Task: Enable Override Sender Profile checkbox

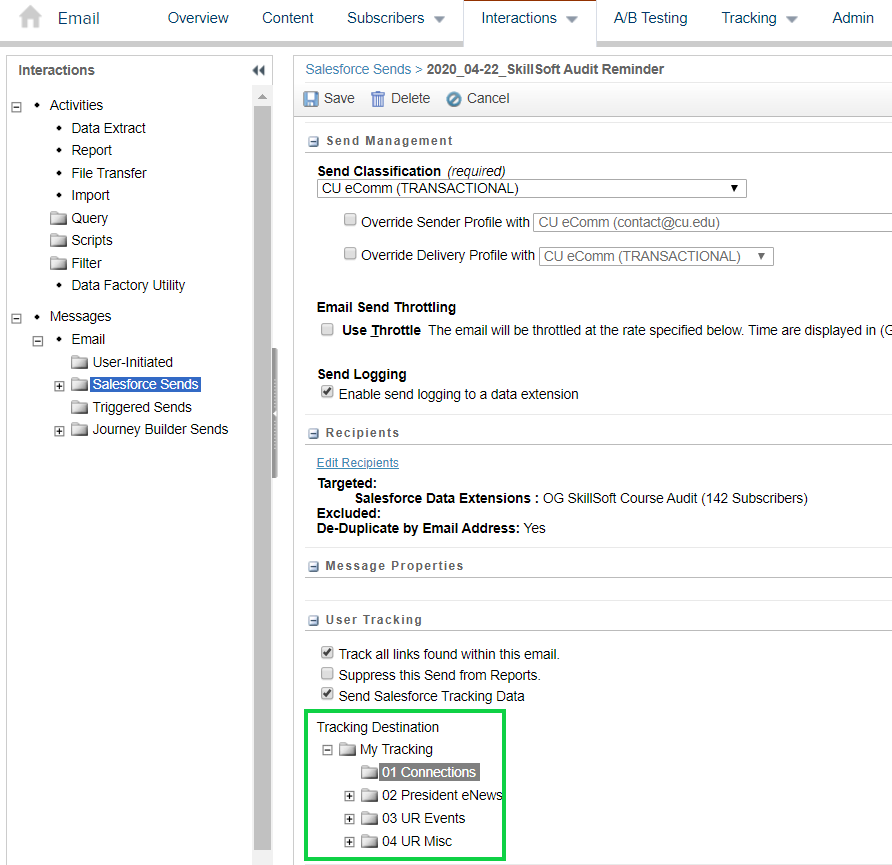Action: 350,220
